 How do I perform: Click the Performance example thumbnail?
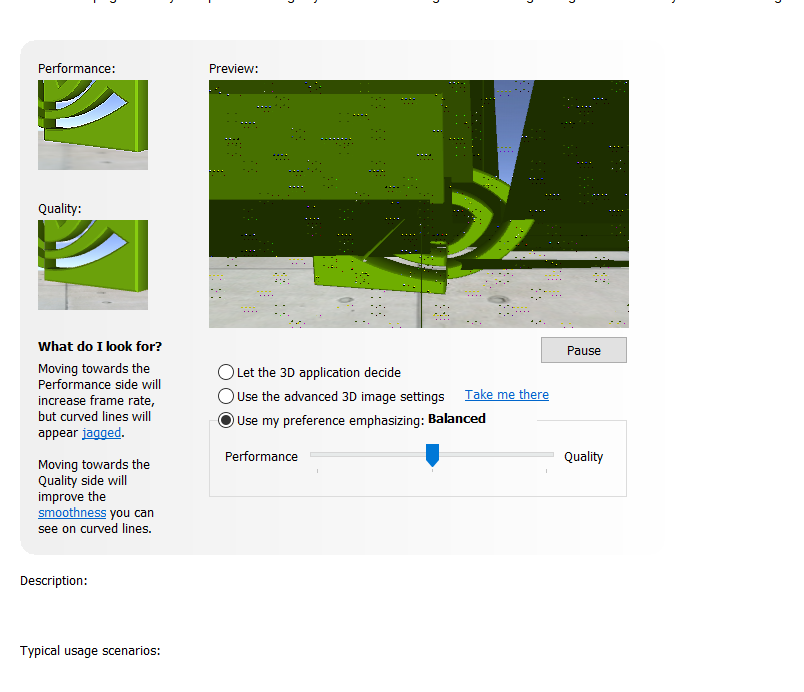tap(92, 124)
